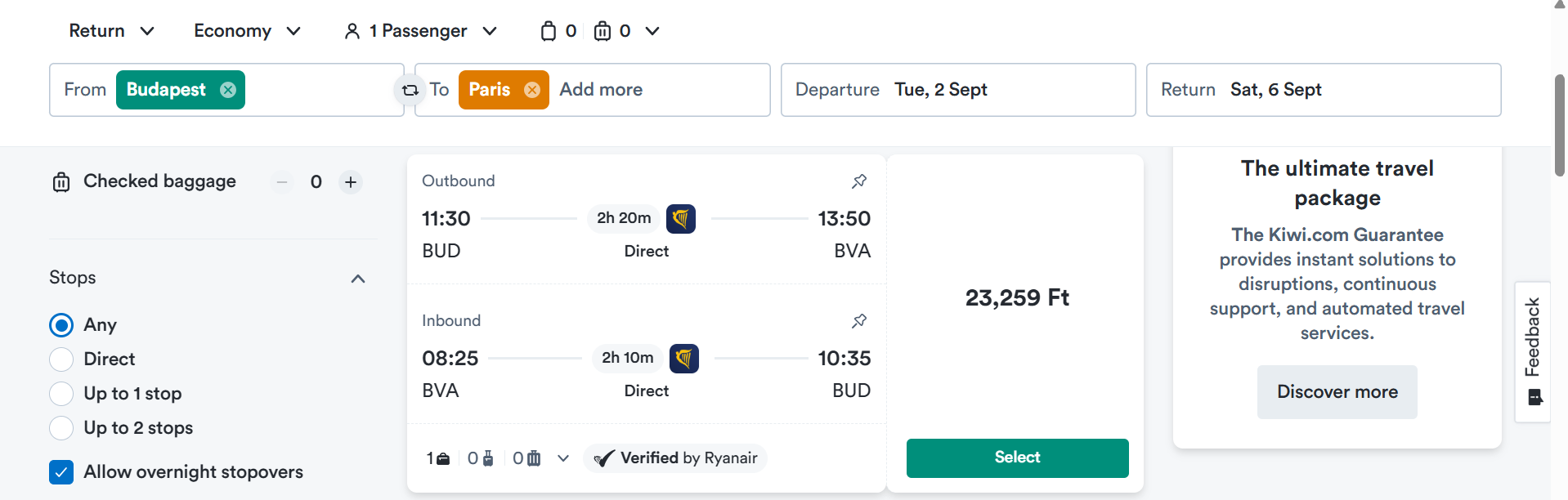This screenshot has height=500, width=1568.
Task: Click the Ryanair logo on outbound flight
Action: pos(681,219)
